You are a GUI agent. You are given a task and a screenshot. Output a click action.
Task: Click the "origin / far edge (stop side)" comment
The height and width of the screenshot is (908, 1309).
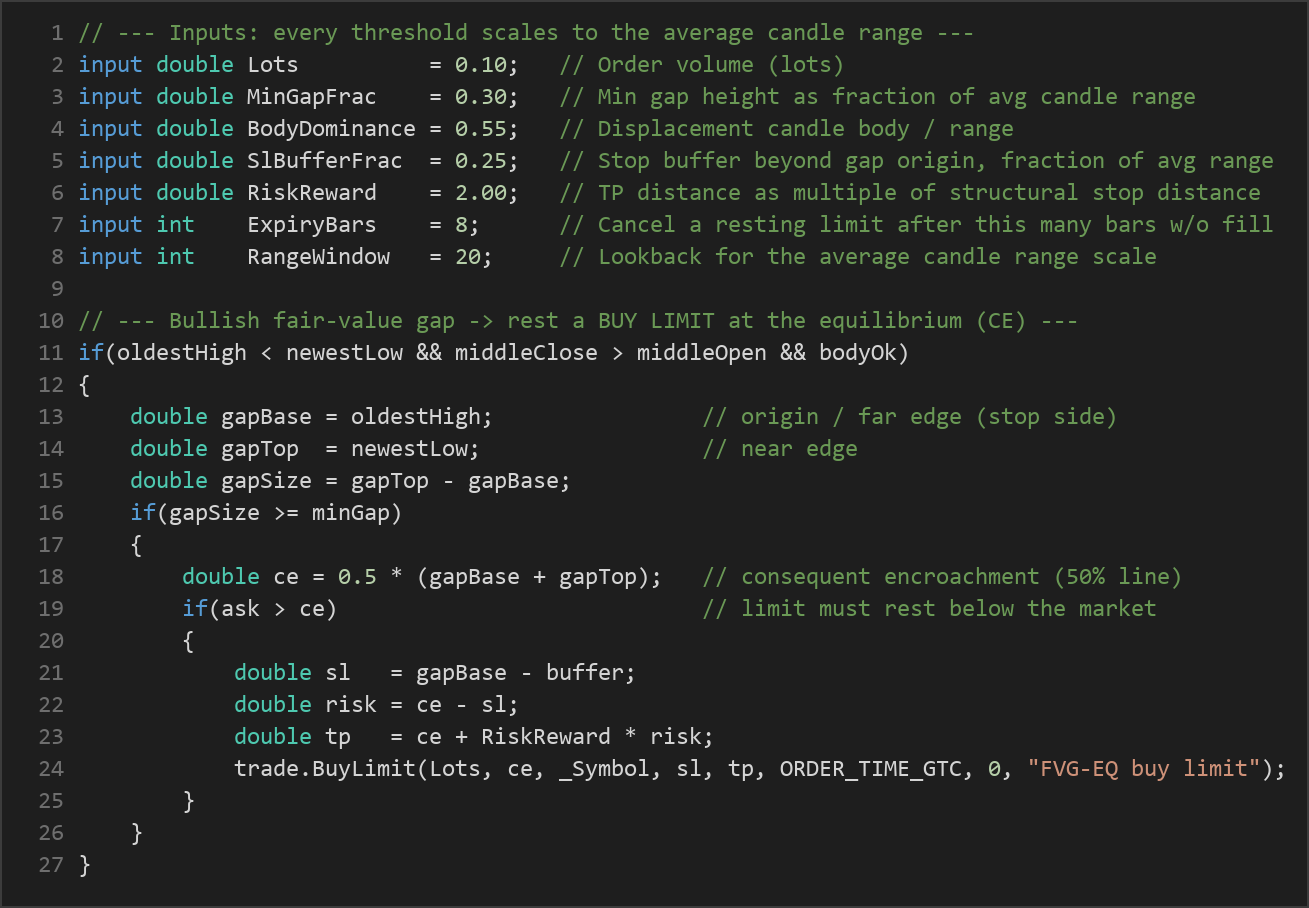909,417
